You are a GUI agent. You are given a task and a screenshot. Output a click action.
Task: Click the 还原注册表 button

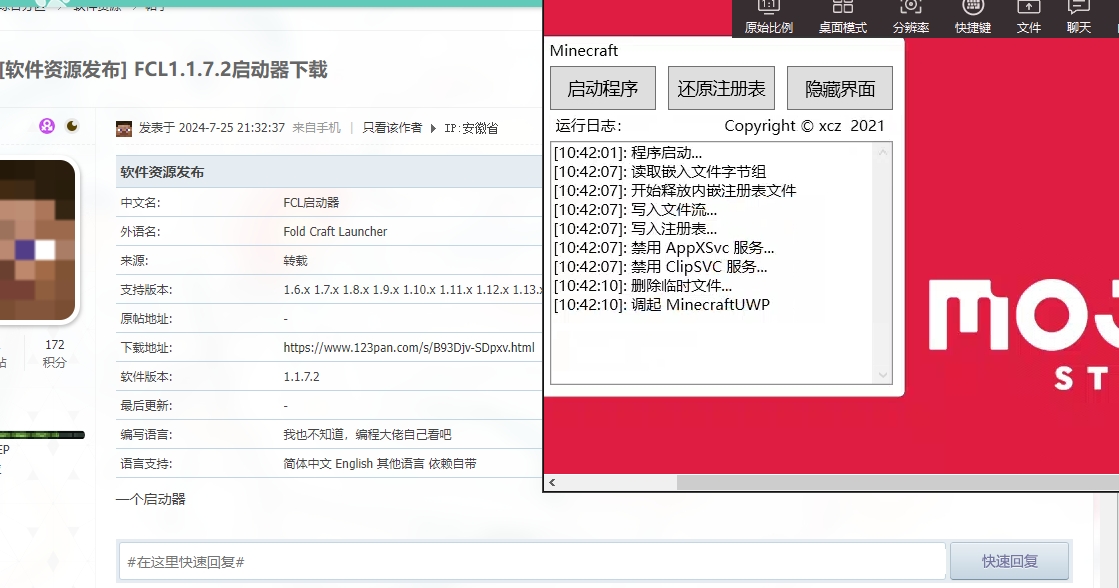pyautogui.click(x=721, y=88)
